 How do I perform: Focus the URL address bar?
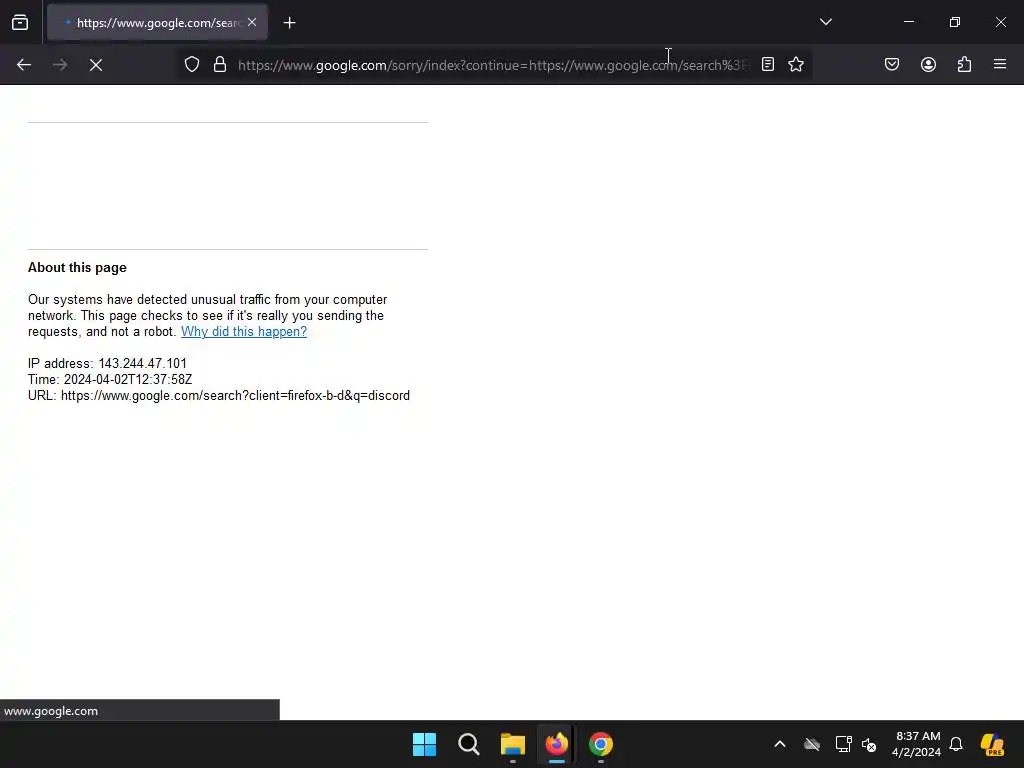click(x=493, y=65)
